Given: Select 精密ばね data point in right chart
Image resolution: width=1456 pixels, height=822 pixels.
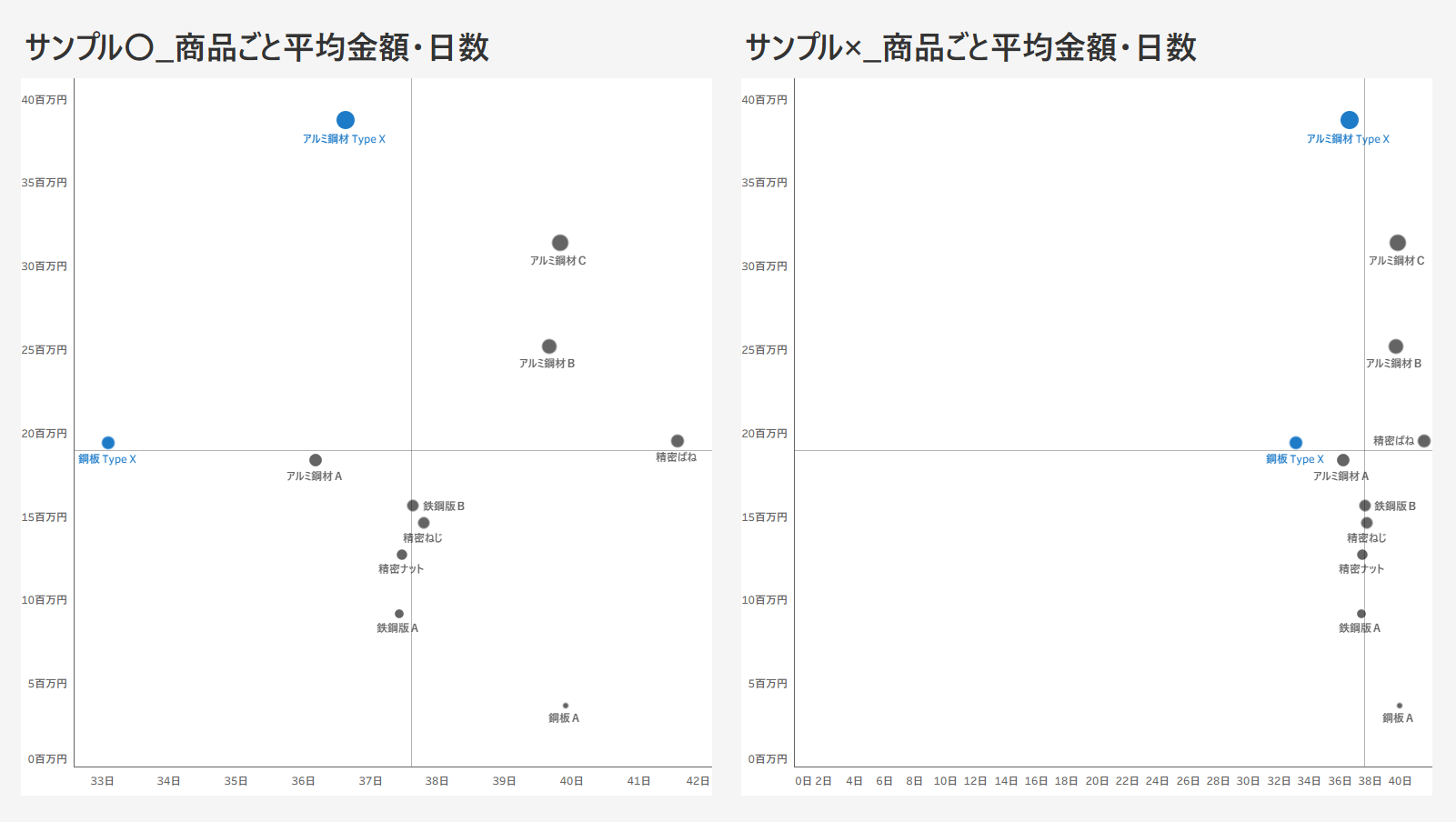Looking at the screenshot, I should pos(1424,441).
